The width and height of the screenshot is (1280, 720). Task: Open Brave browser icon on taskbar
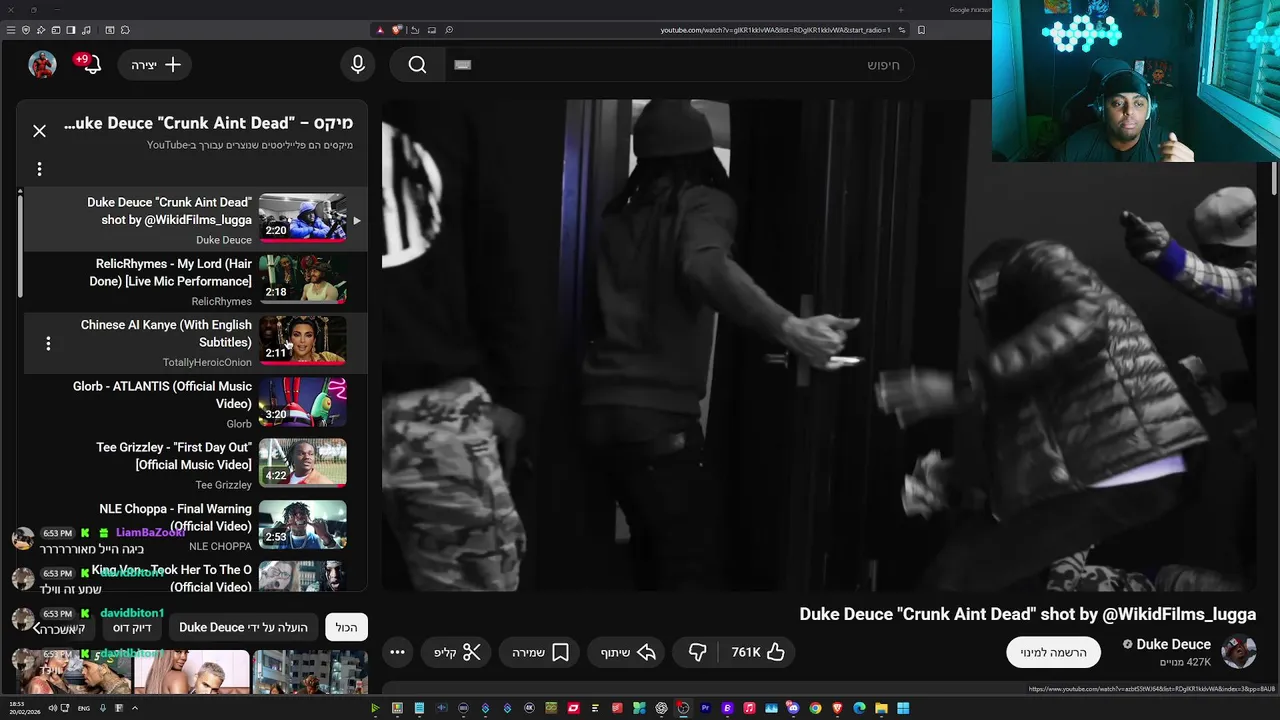click(837, 708)
